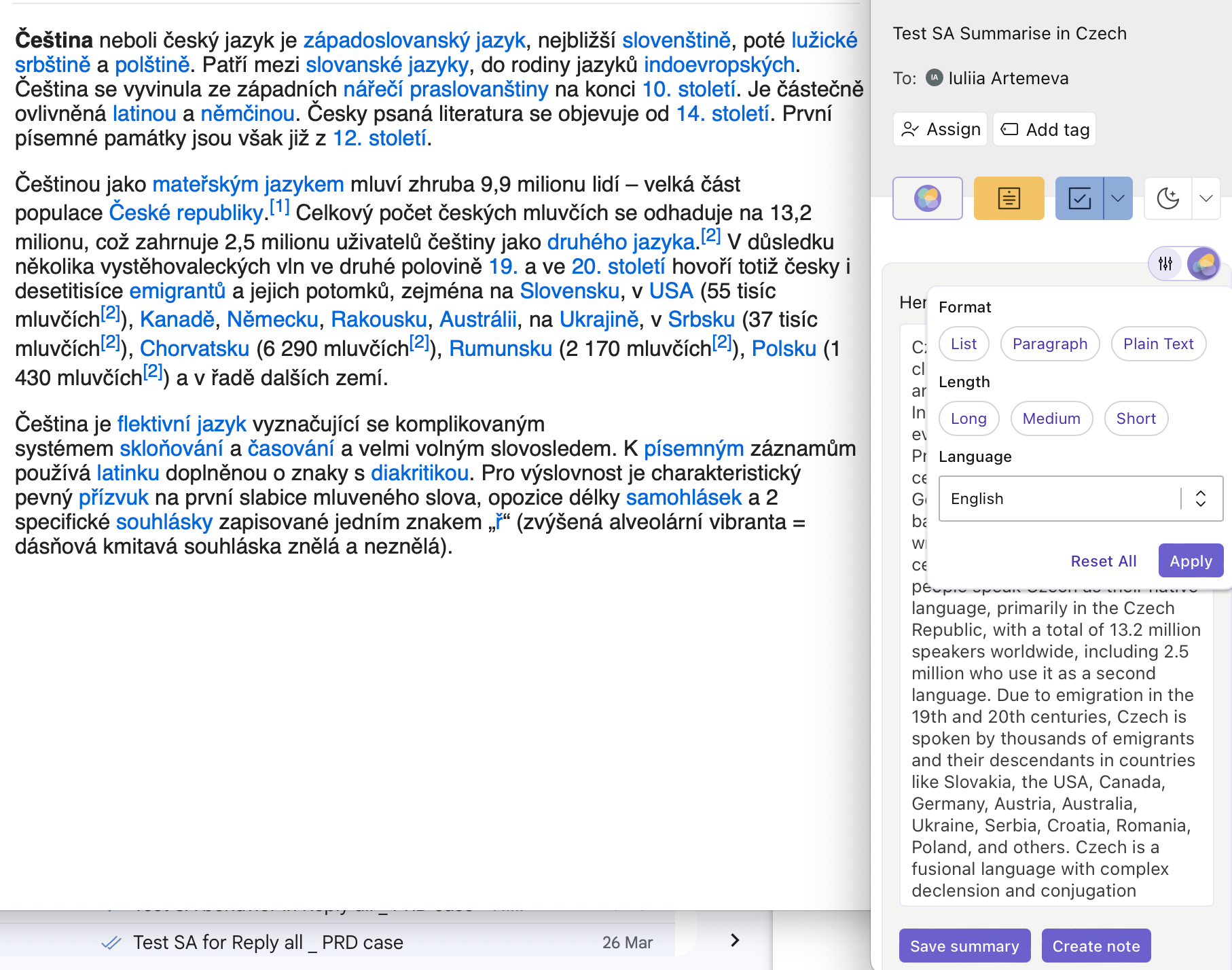1232x970 pixels.
Task: Click Save summary button
Action: pyautogui.click(x=964, y=946)
